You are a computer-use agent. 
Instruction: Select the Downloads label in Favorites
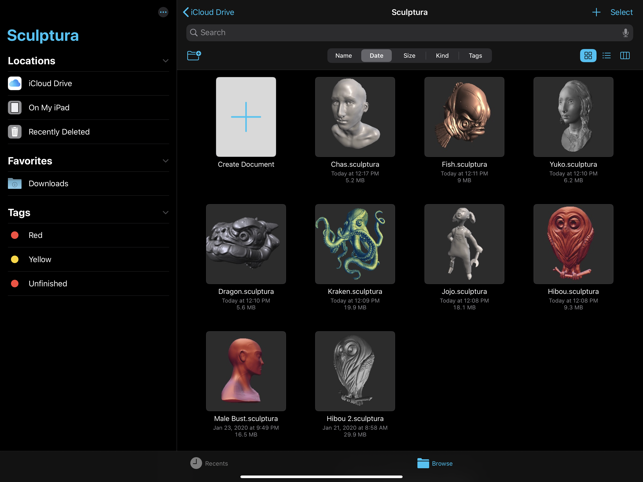point(48,183)
